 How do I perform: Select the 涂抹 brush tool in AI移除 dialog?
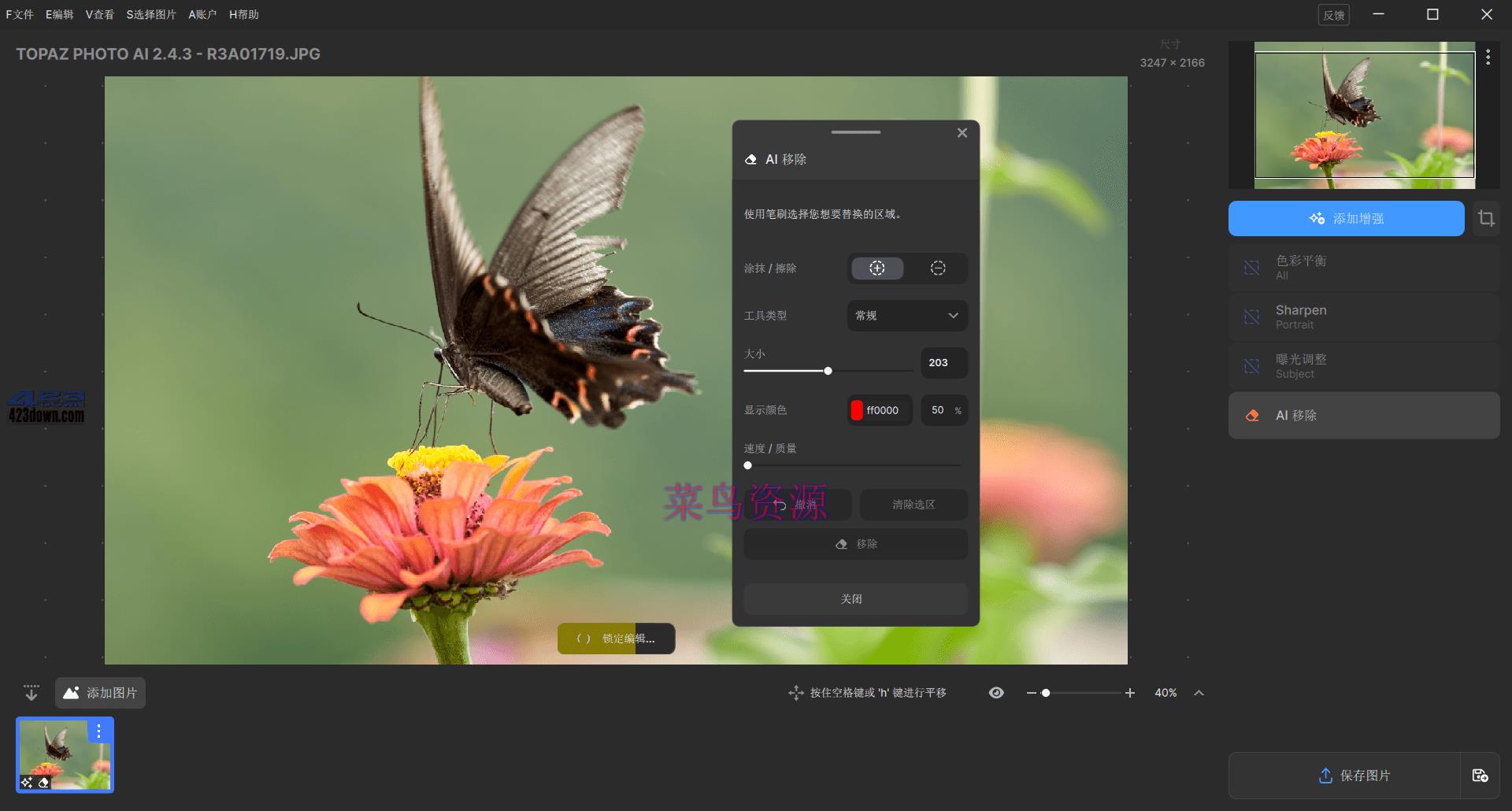pos(876,268)
